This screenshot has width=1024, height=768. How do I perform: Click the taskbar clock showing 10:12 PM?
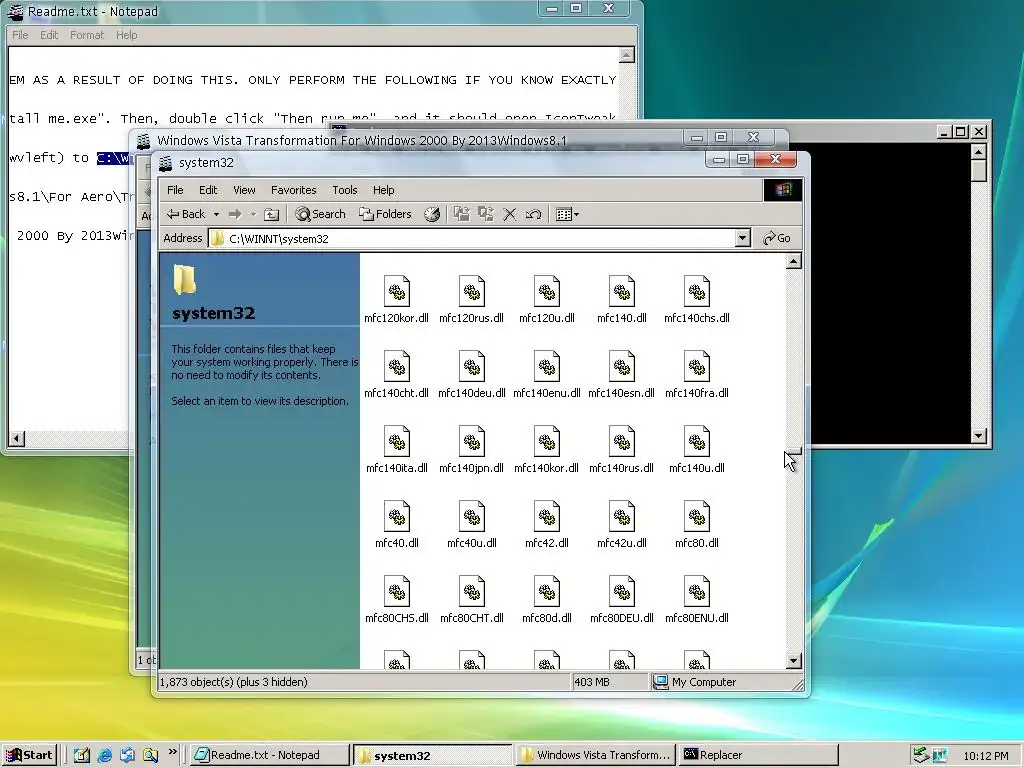click(985, 756)
